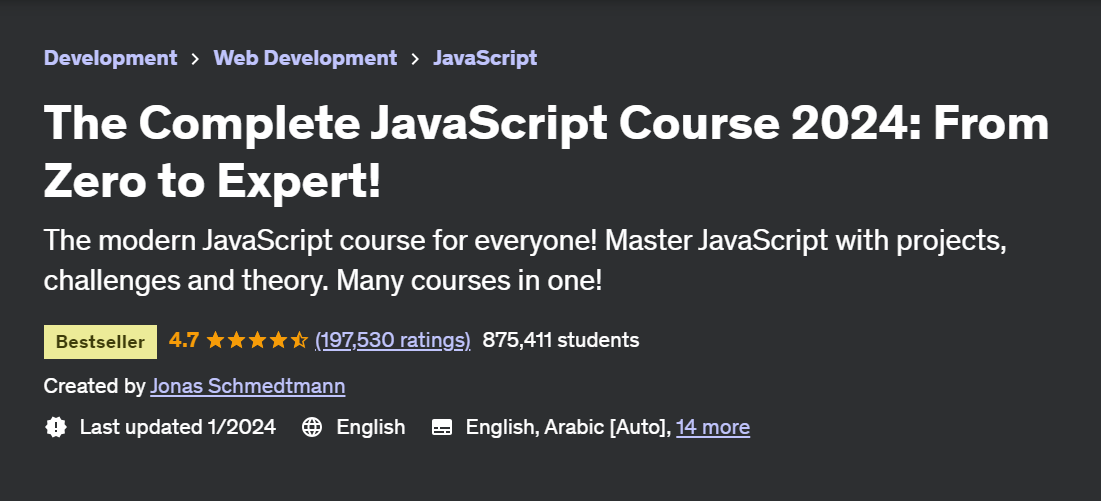The height and width of the screenshot is (501, 1101).
Task: Click the 4.7 rating number
Action: [x=184, y=340]
